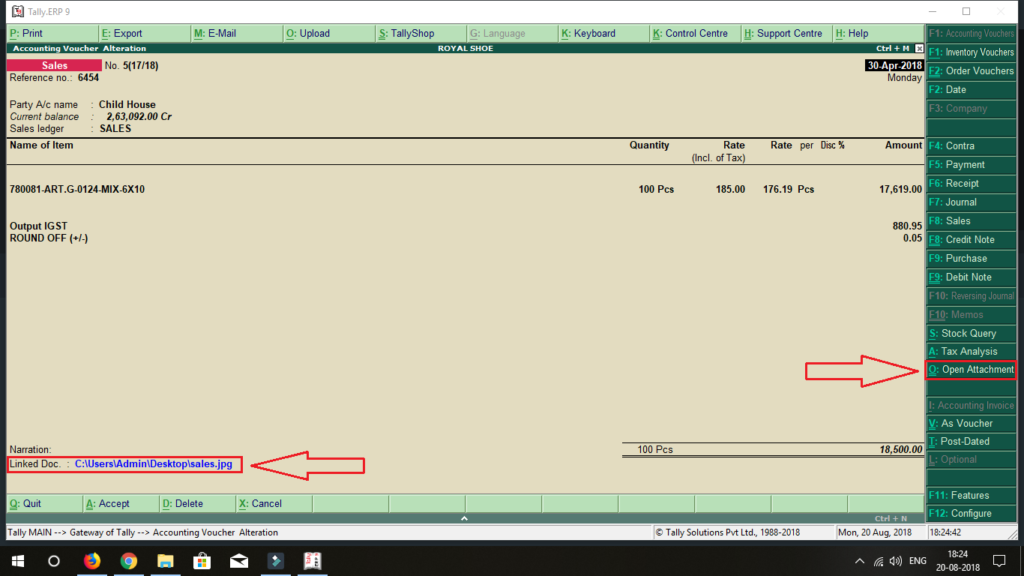Click the Tally.ERP 9 icon on the taskbar
1024x576 pixels.
312,561
